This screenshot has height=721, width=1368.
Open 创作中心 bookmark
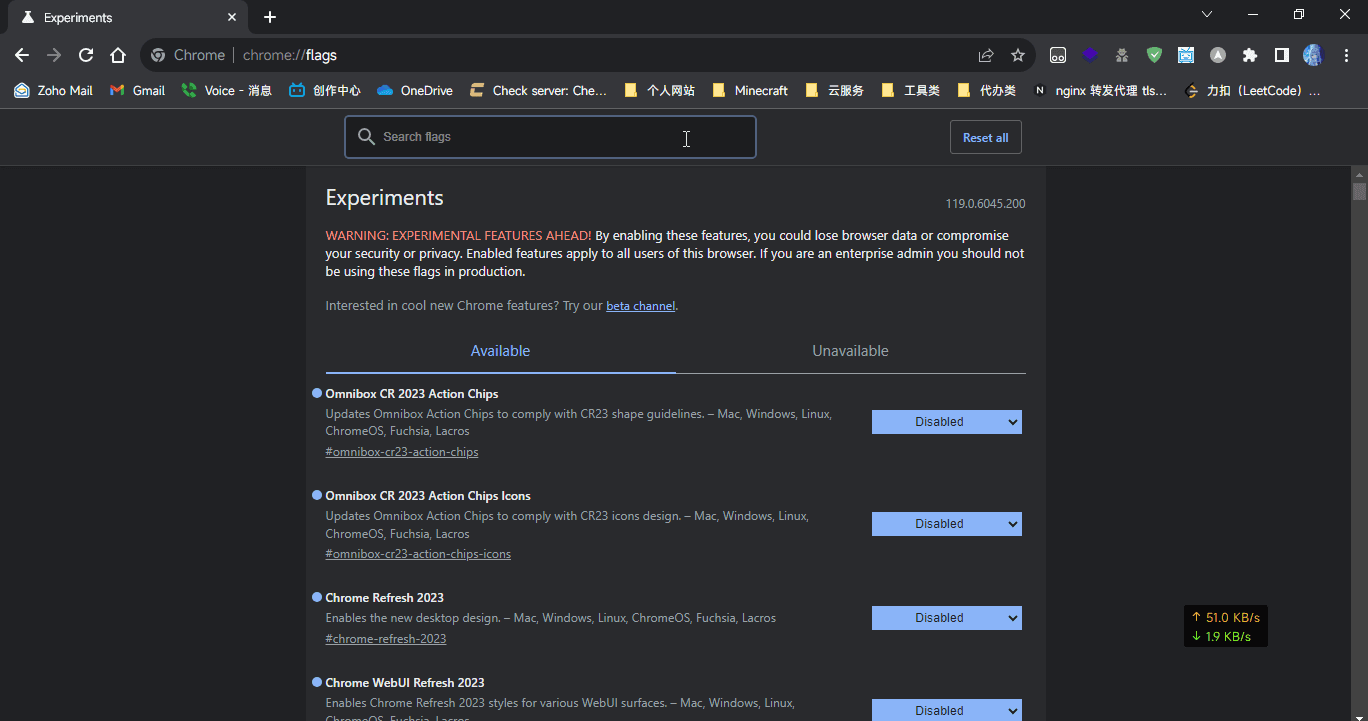(x=324, y=90)
